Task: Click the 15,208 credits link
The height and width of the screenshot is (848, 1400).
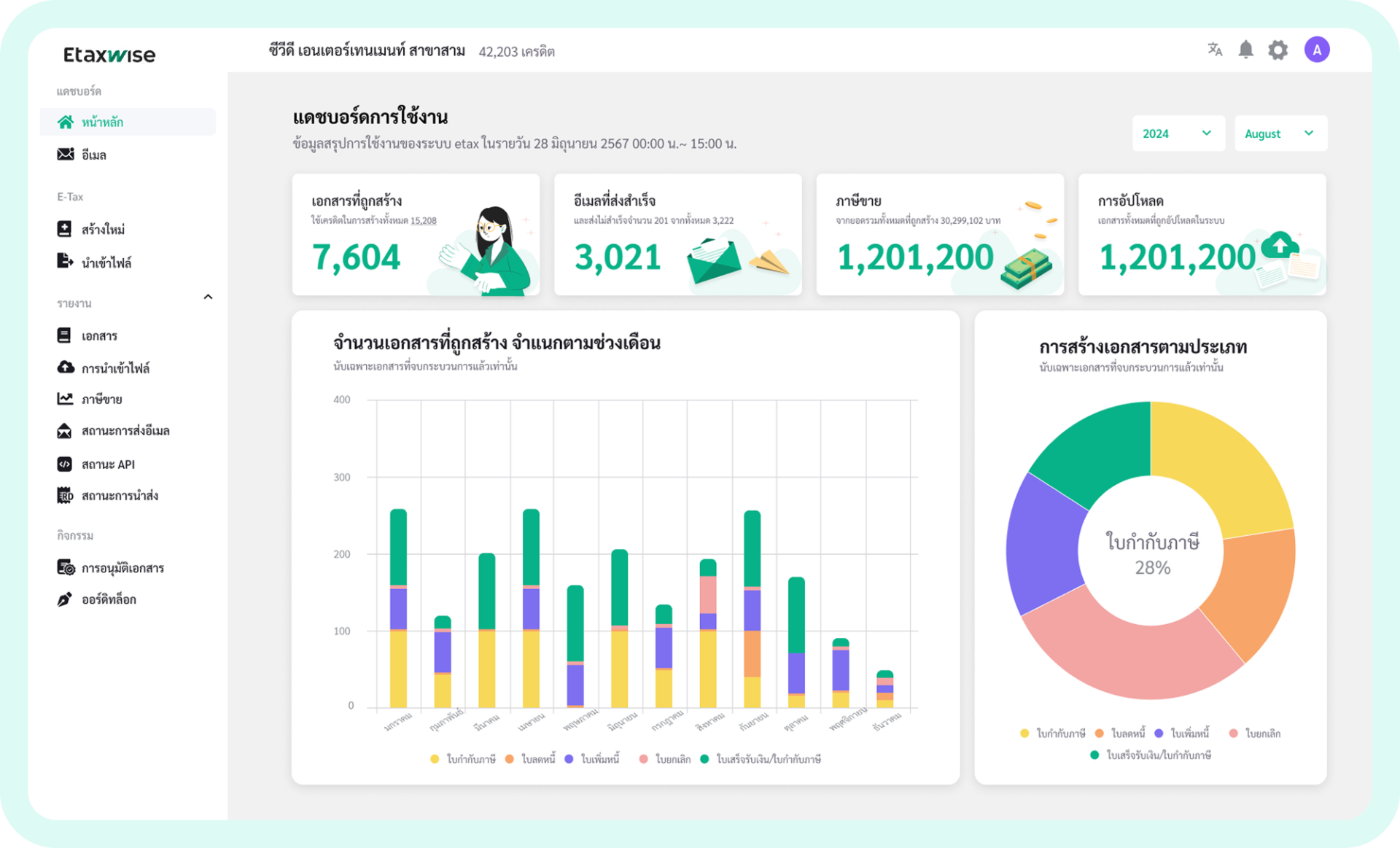Action: [423, 220]
